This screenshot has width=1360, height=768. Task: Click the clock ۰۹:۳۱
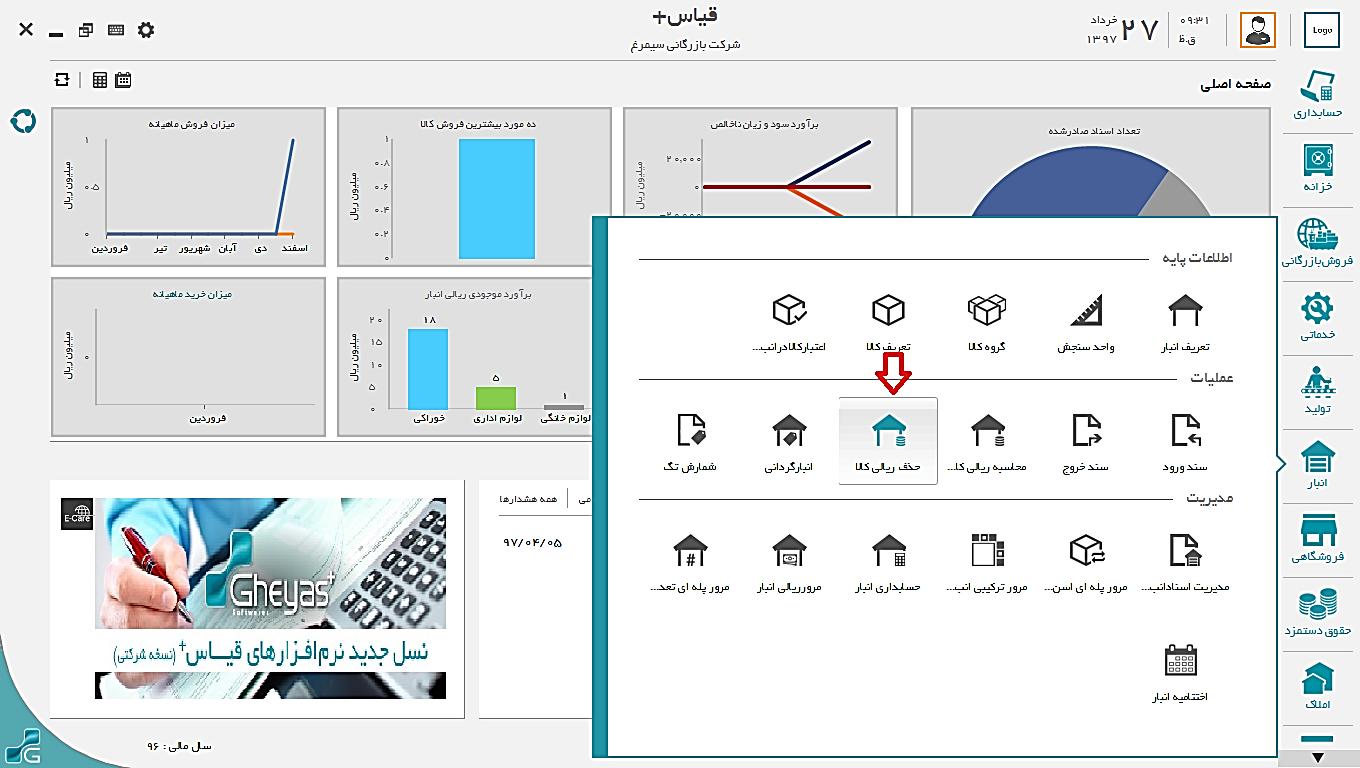[1195, 20]
